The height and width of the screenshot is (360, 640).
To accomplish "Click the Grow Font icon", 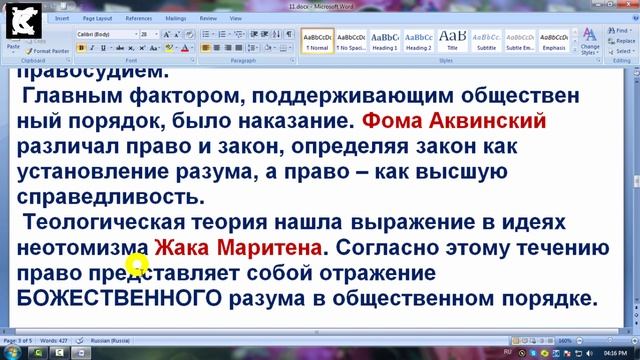I will pyautogui.click(x=167, y=35).
